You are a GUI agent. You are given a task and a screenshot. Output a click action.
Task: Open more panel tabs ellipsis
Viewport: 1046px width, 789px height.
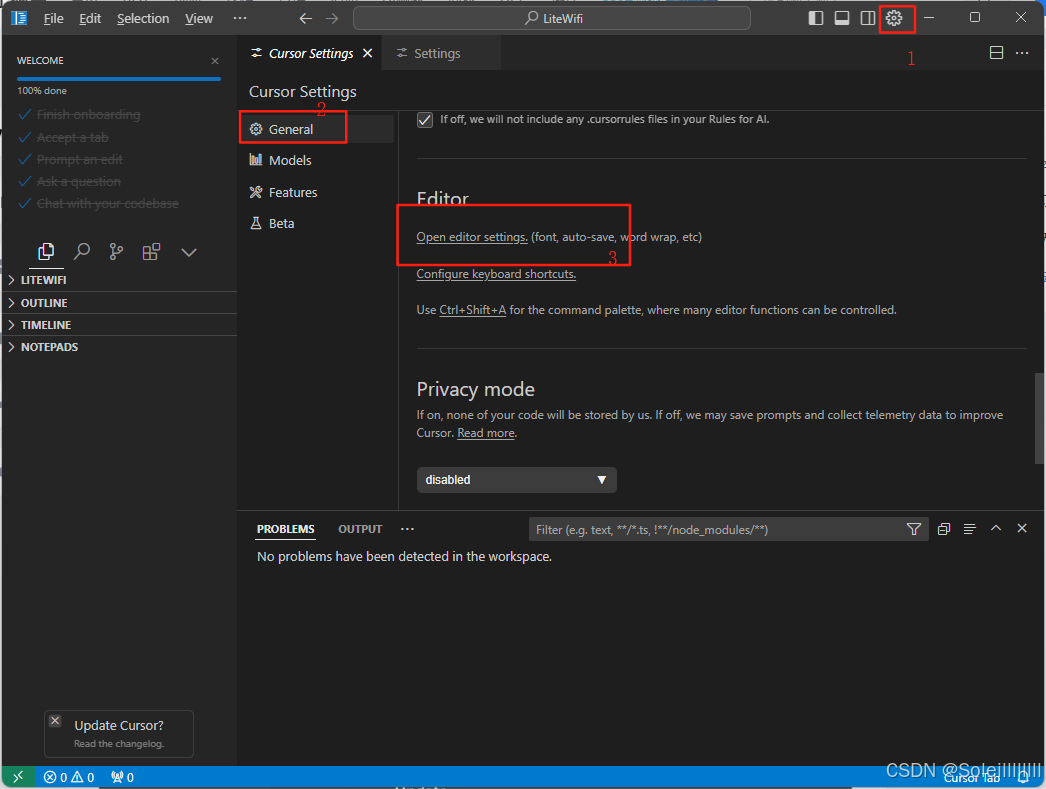[x=407, y=529]
